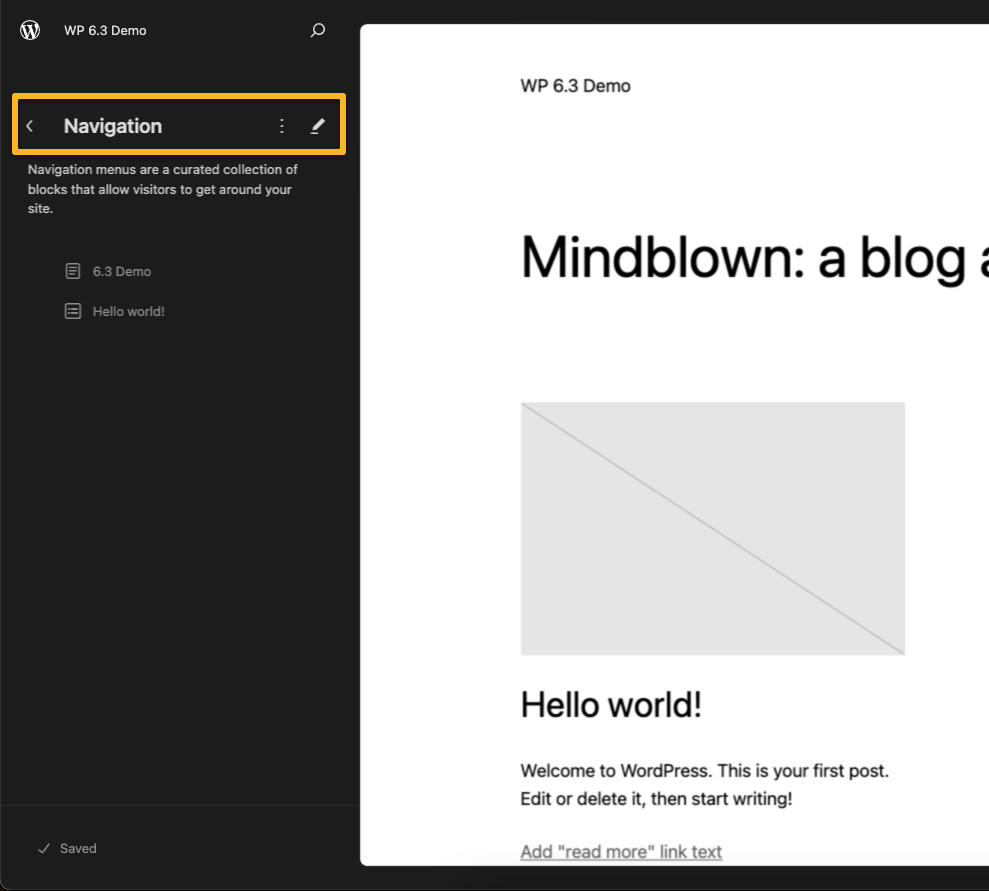This screenshot has height=891, width=989.
Task: Click the Saved checkmark icon
Action: (41, 848)
